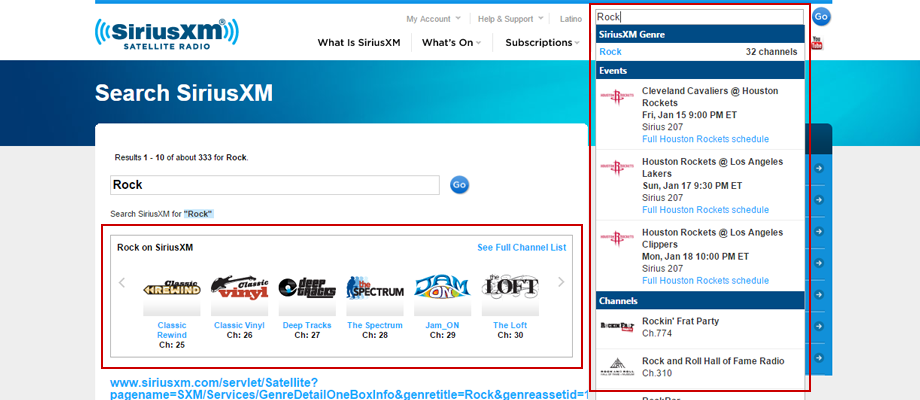Click Go button beside top search field
920x400 pixels.
(821, 17)
